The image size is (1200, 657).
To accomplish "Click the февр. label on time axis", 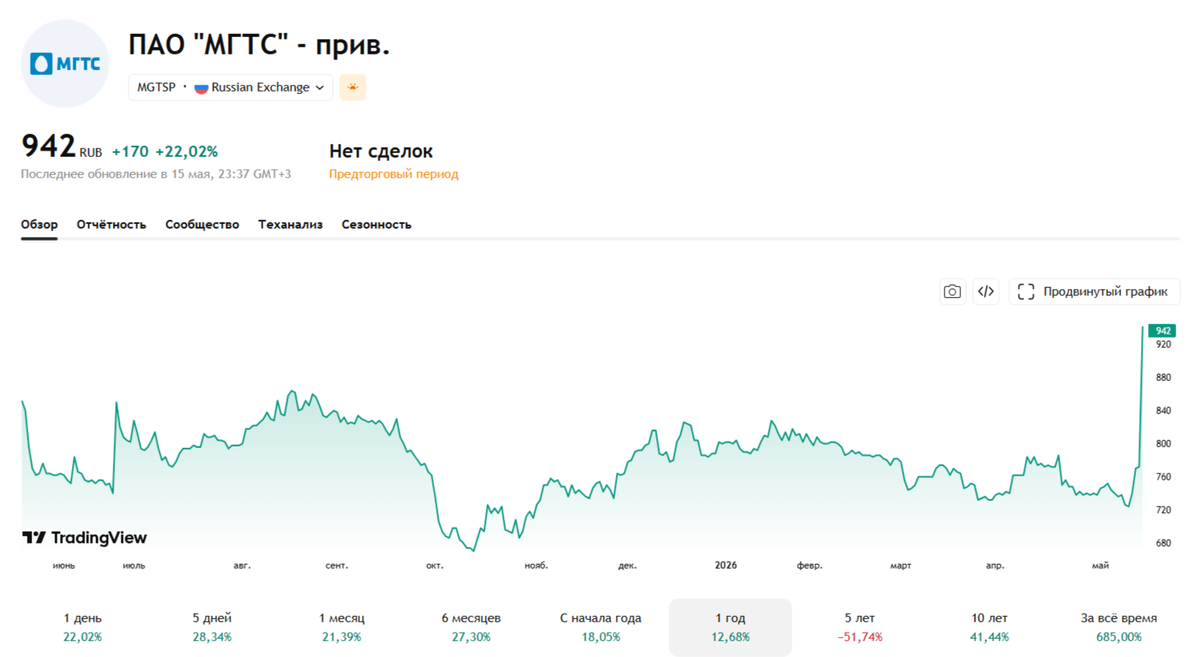I will pos(809,566).
